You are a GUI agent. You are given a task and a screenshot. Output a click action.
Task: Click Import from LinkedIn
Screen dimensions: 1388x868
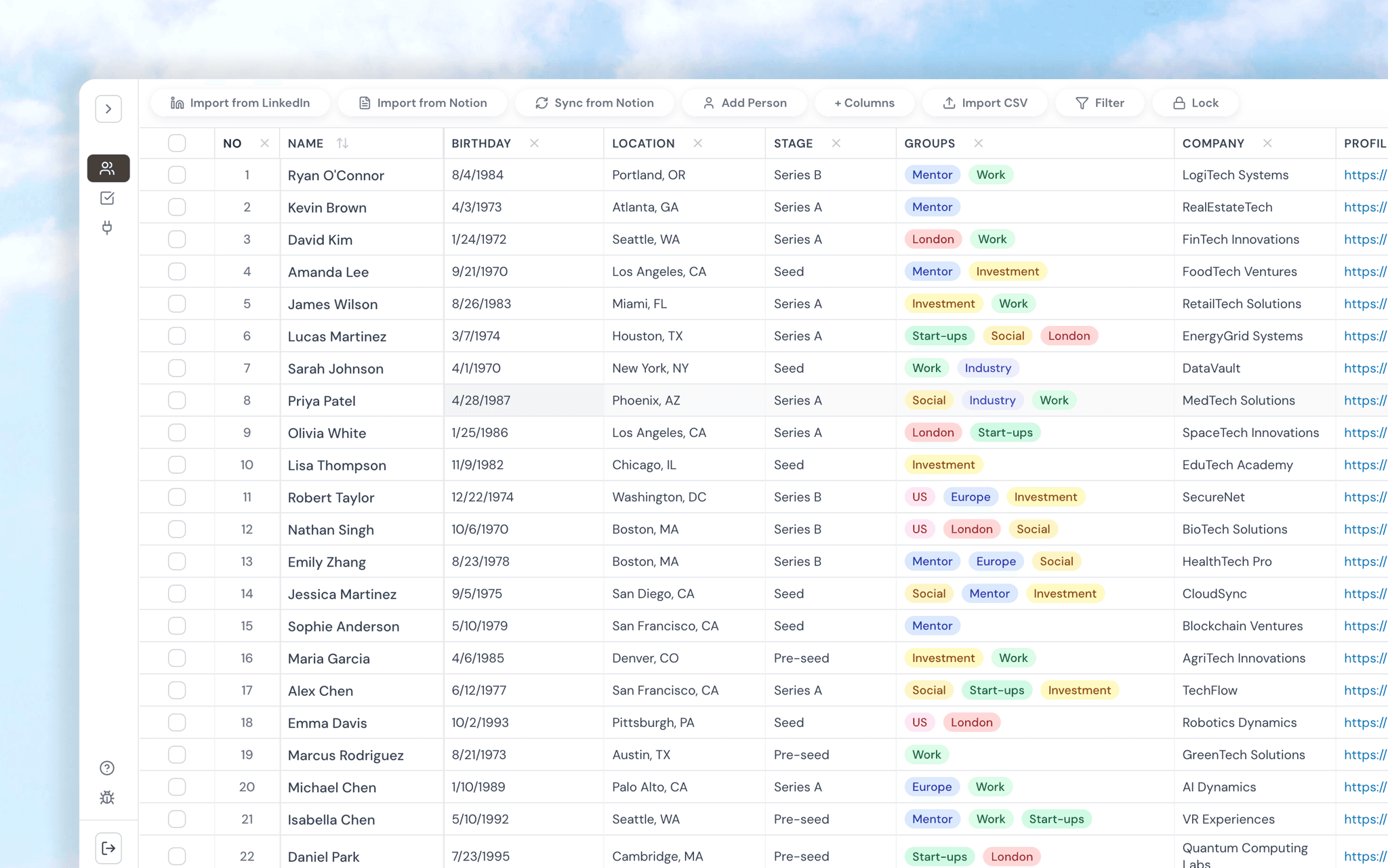tap(240, 103)
